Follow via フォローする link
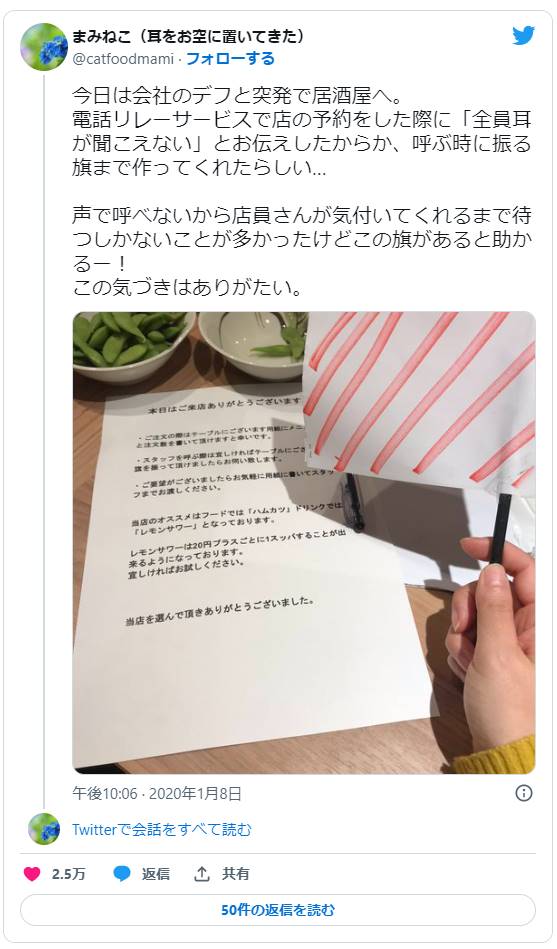The image size is (557, 949). point(230,59)
